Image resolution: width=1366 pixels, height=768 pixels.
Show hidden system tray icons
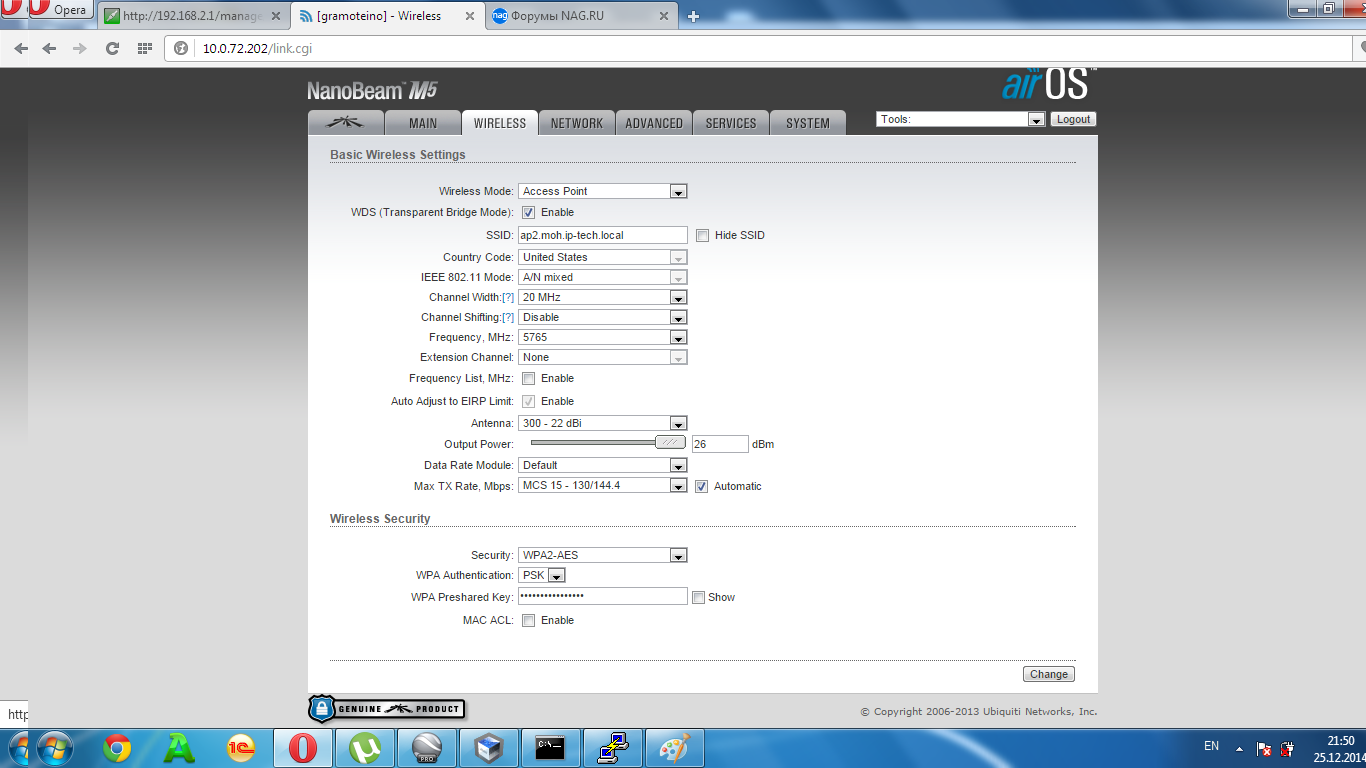pos(1239,748)
